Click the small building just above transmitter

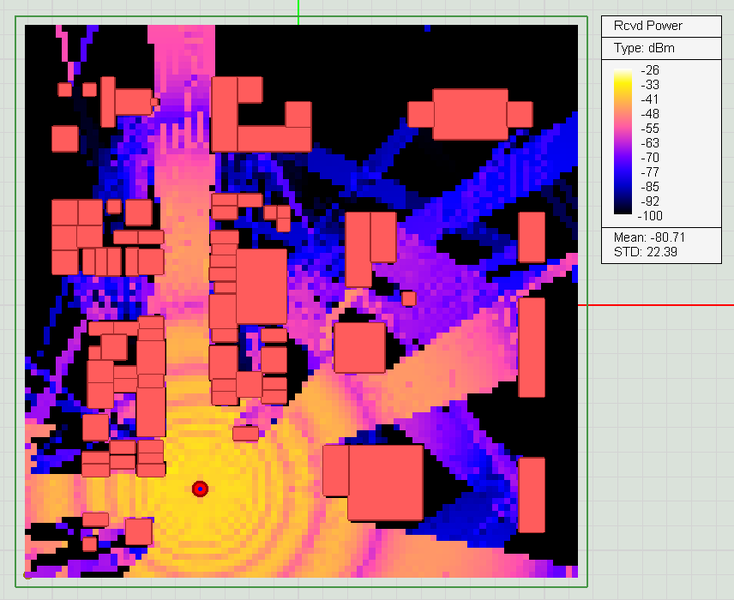coord(246,433)
